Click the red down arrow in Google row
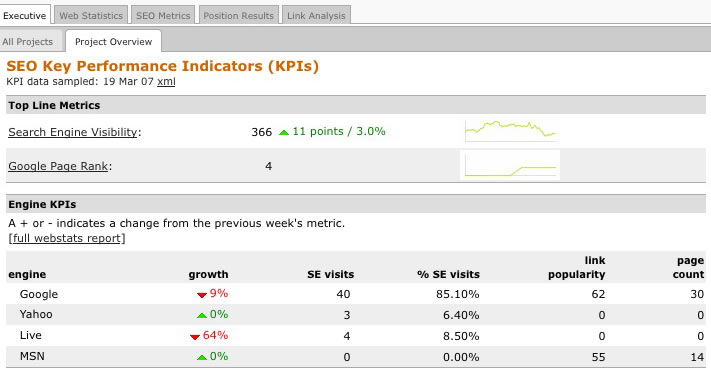Image resolution: width=711 pixels, height=375 pixels. click(202, 295)
